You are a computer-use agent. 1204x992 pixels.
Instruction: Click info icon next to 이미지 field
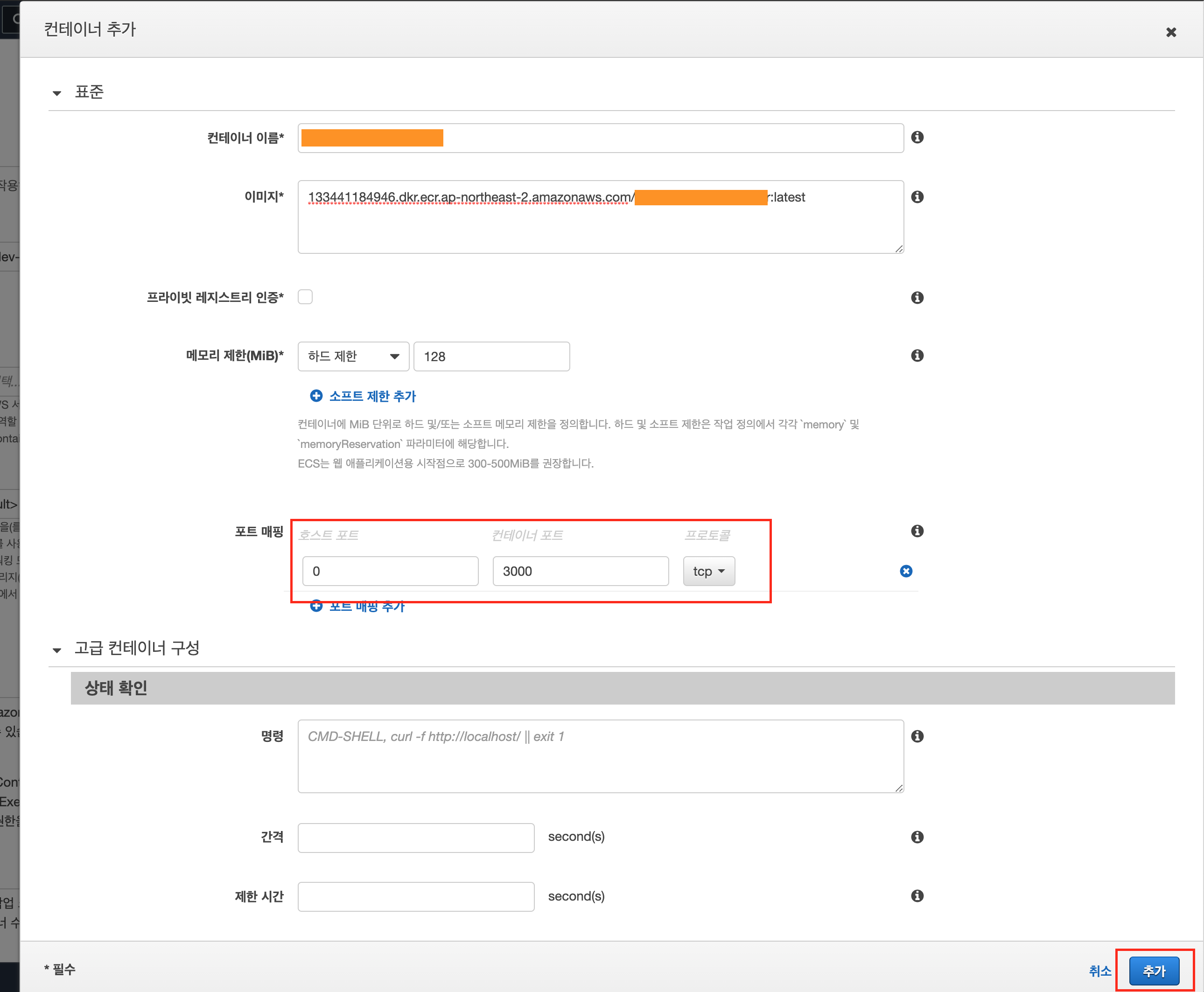(x=917, y=197)
